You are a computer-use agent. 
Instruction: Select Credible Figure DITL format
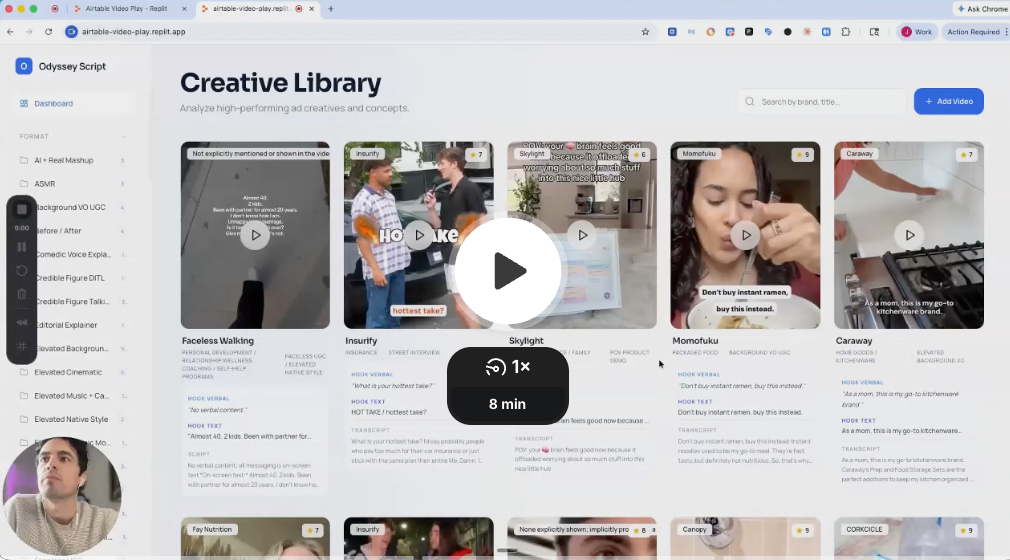72,278
